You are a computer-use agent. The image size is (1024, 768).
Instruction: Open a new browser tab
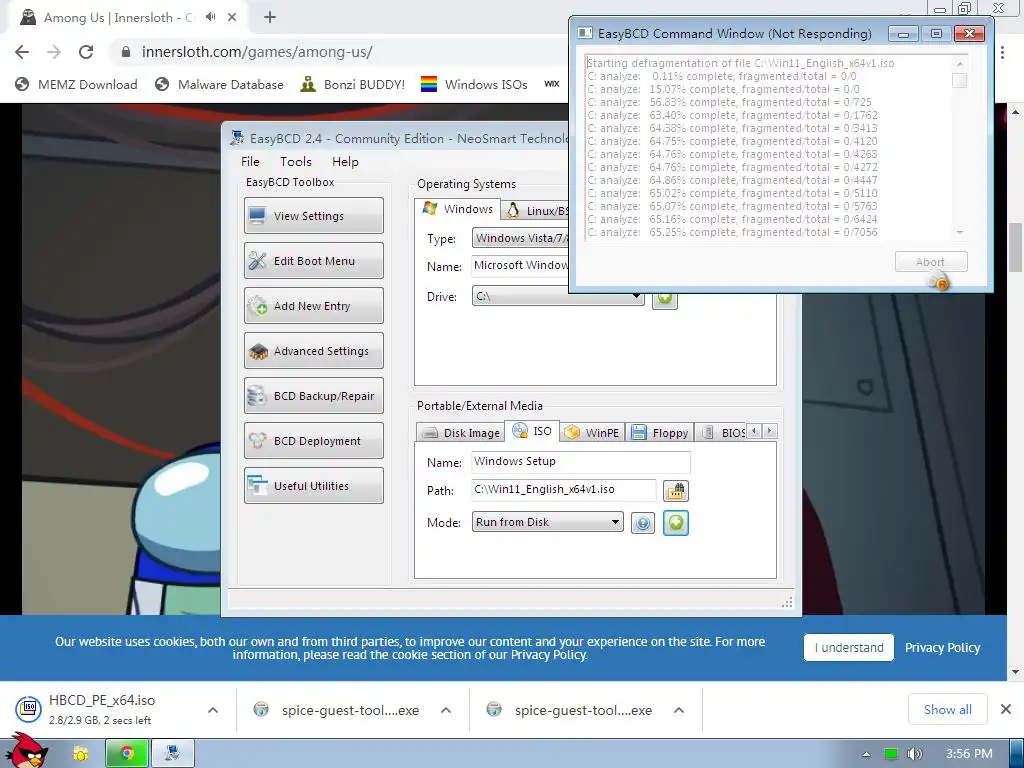coord(270,17)
